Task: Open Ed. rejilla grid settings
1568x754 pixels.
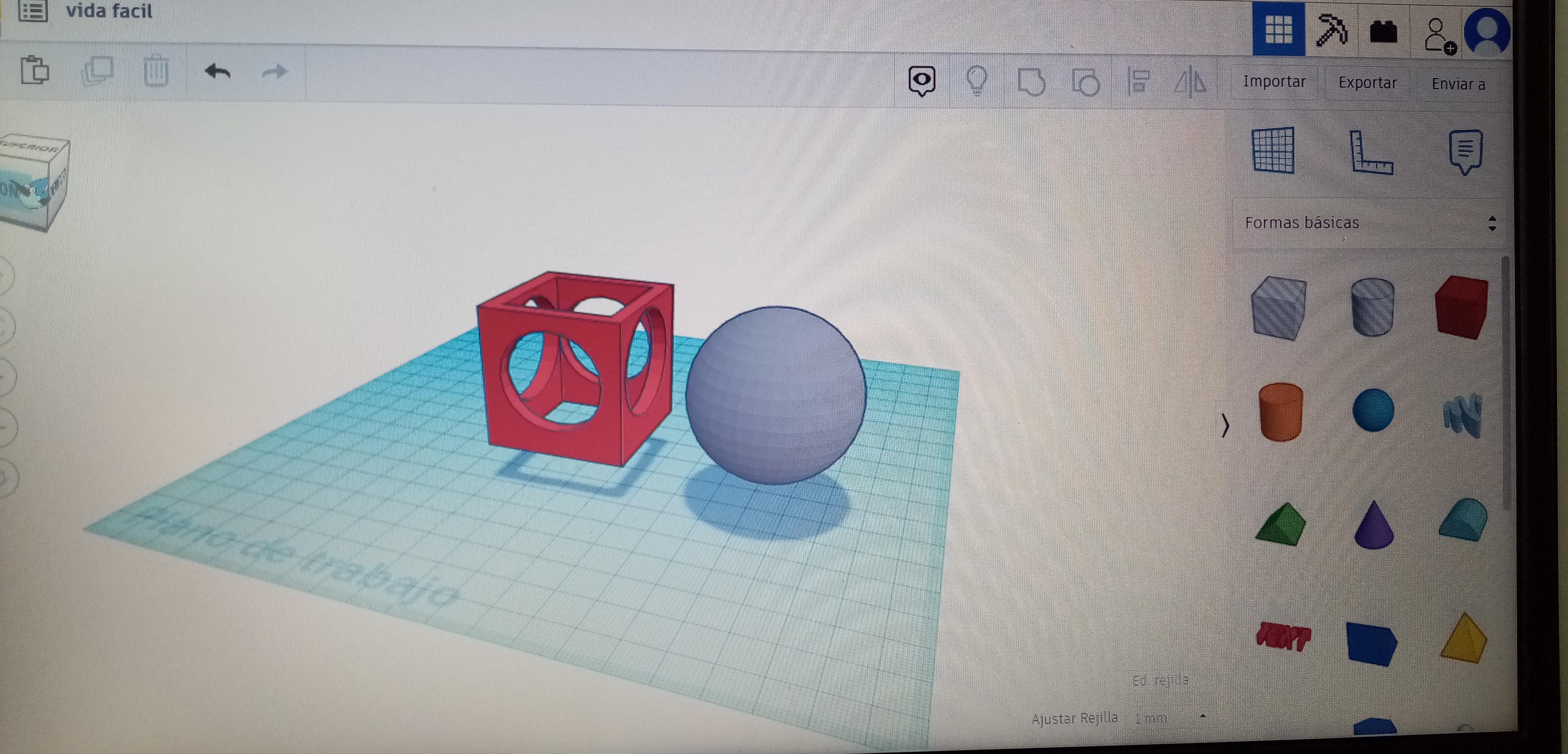Action: pyautogui.click(x=1160, y=680)
